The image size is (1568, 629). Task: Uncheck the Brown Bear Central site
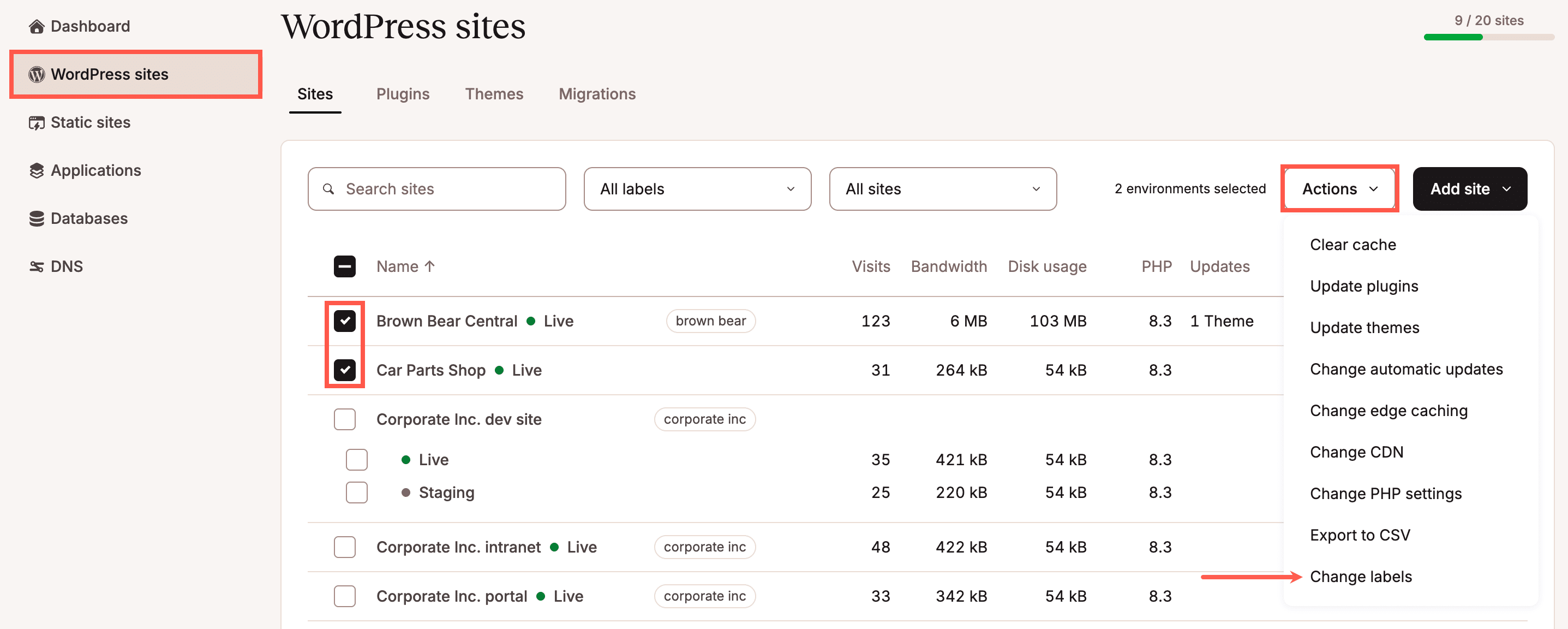click(x=344, y=321)
